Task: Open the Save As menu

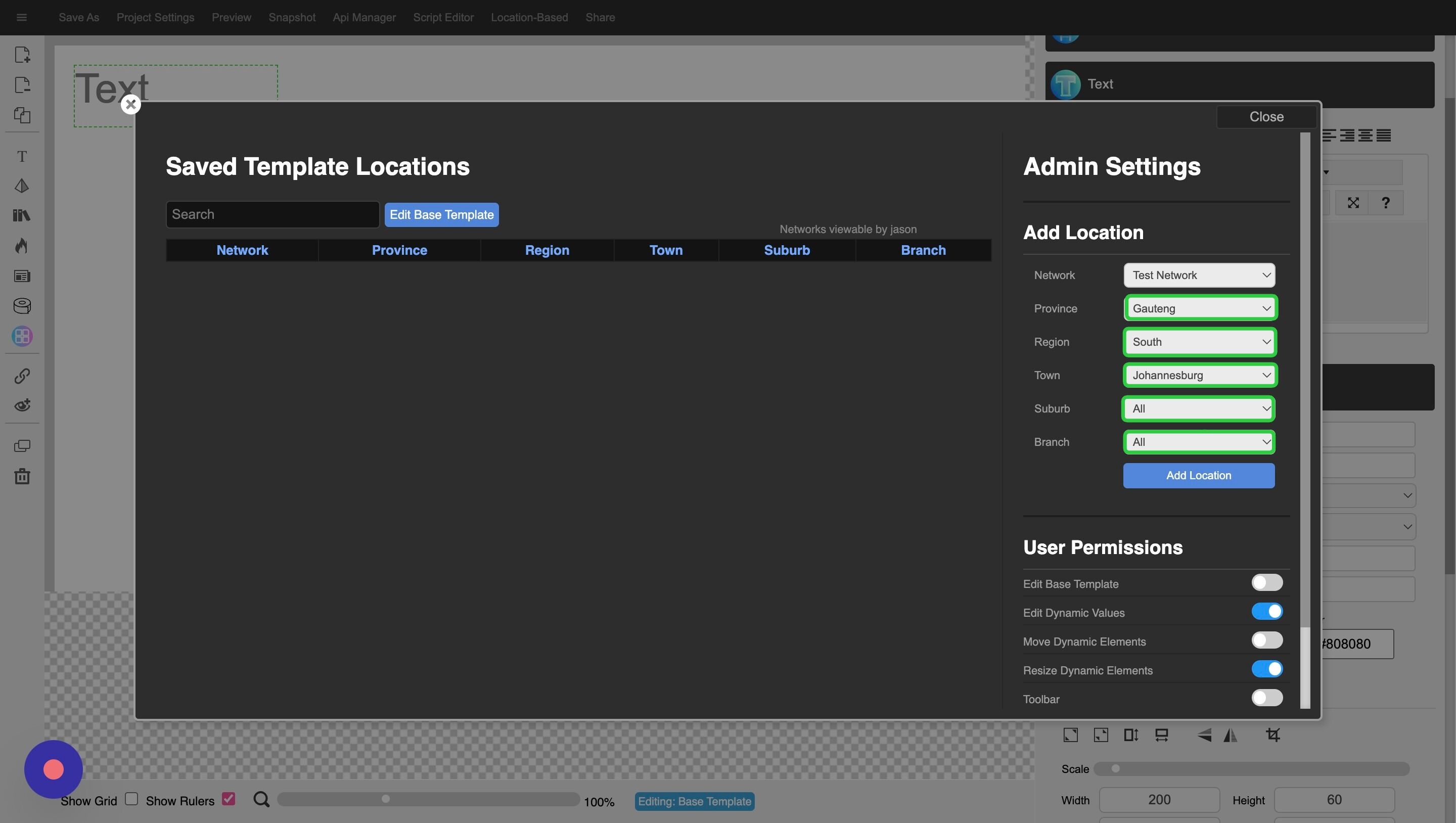Action: [x=78, y=18]
